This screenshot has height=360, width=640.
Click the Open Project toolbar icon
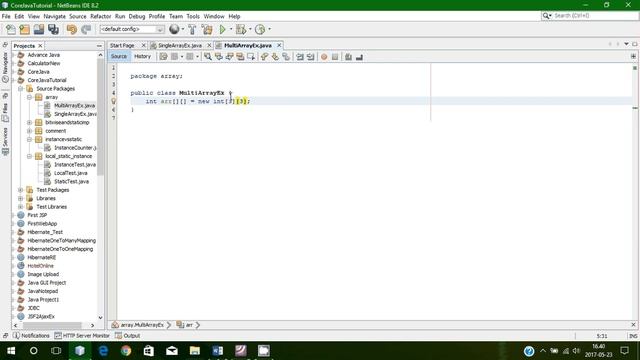[x=39, y=29]
